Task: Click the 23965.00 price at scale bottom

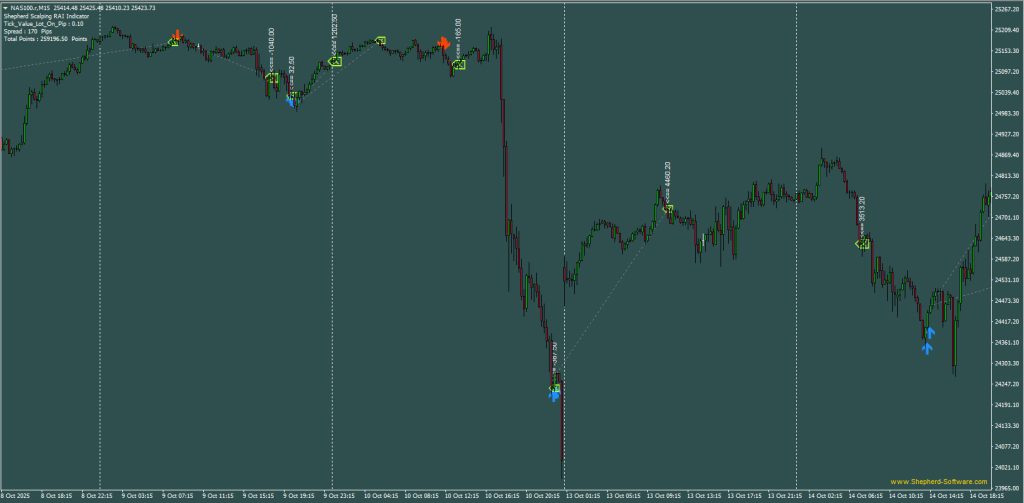Action: click(1006, 488)
